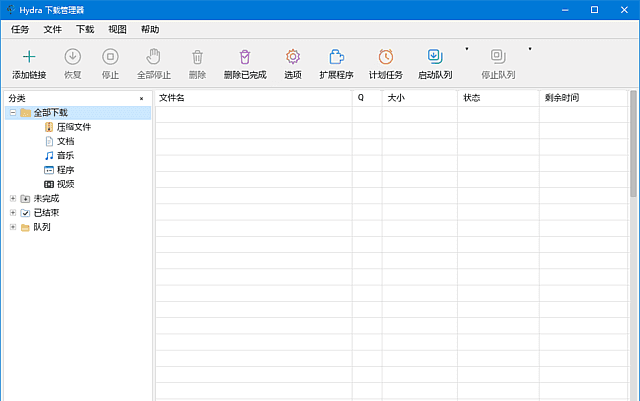This screenshot has width=640, height=401.
Task: Click the 停止队列 stop queue icon
Action: click(498, 57)
